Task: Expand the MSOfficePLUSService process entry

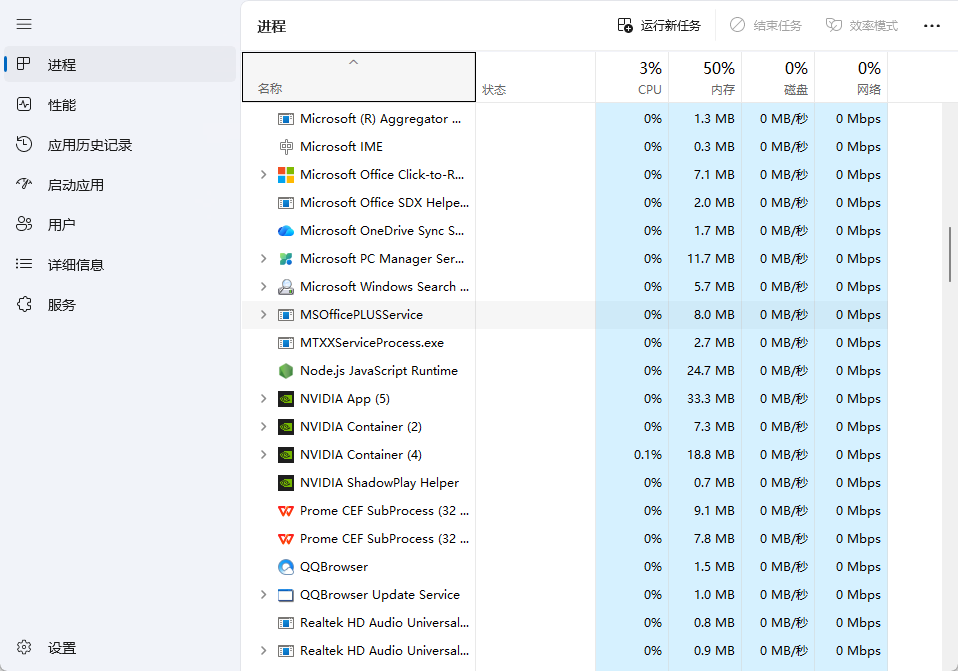Action: [263, 314]
